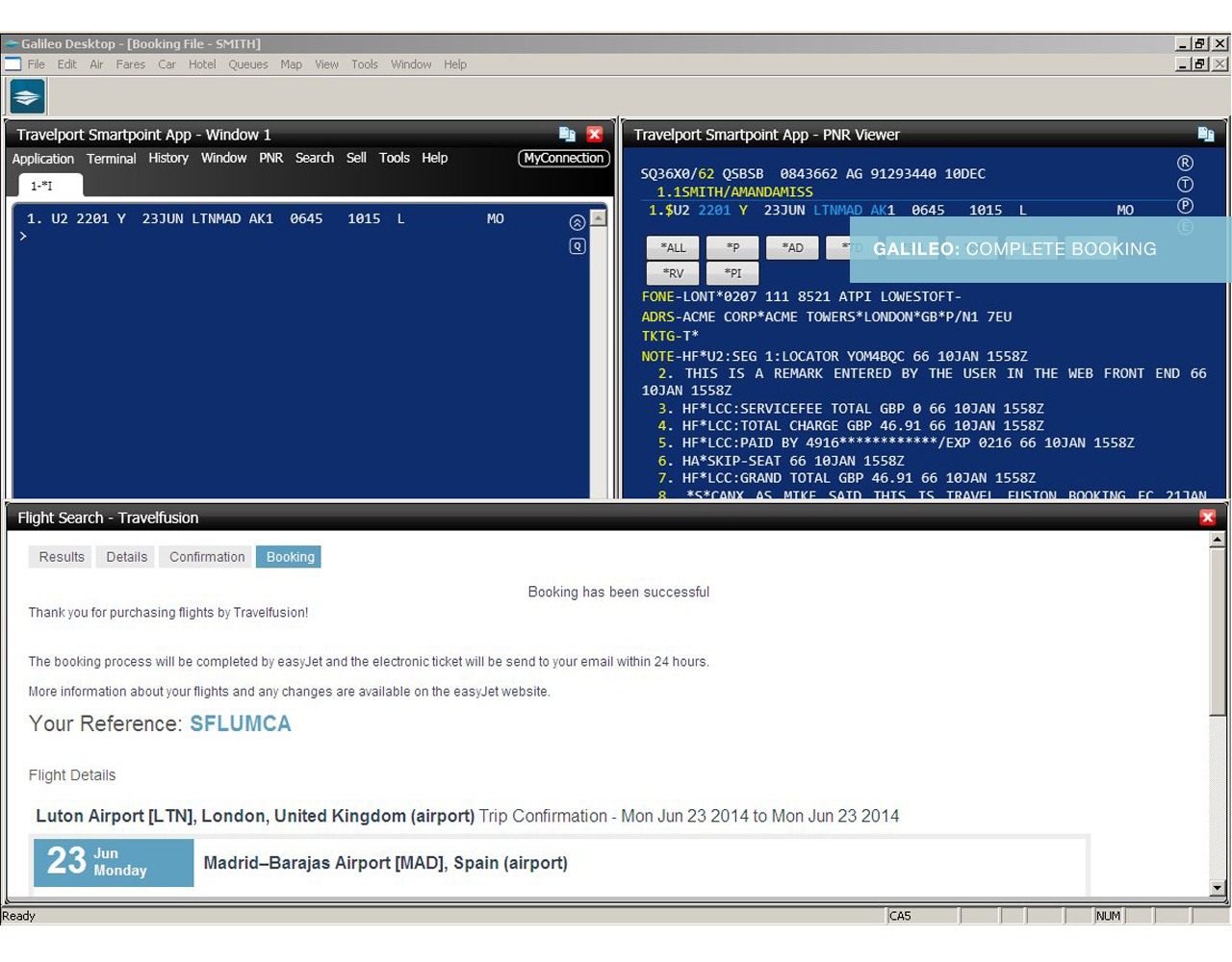Screen dimensions: 1232x962
Task: Switch to the Results tab
Action: [62, 557]
